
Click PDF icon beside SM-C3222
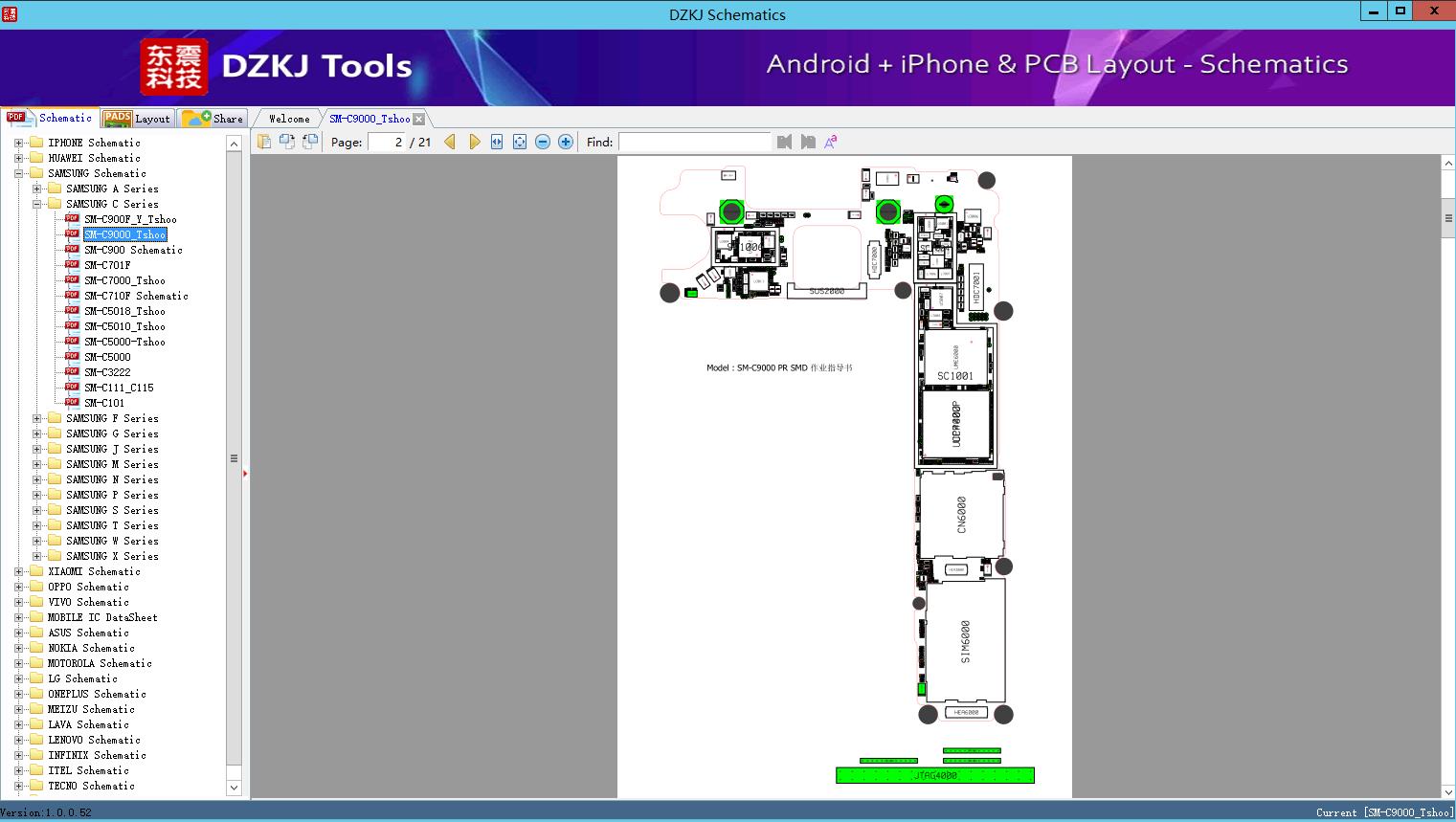72,372
